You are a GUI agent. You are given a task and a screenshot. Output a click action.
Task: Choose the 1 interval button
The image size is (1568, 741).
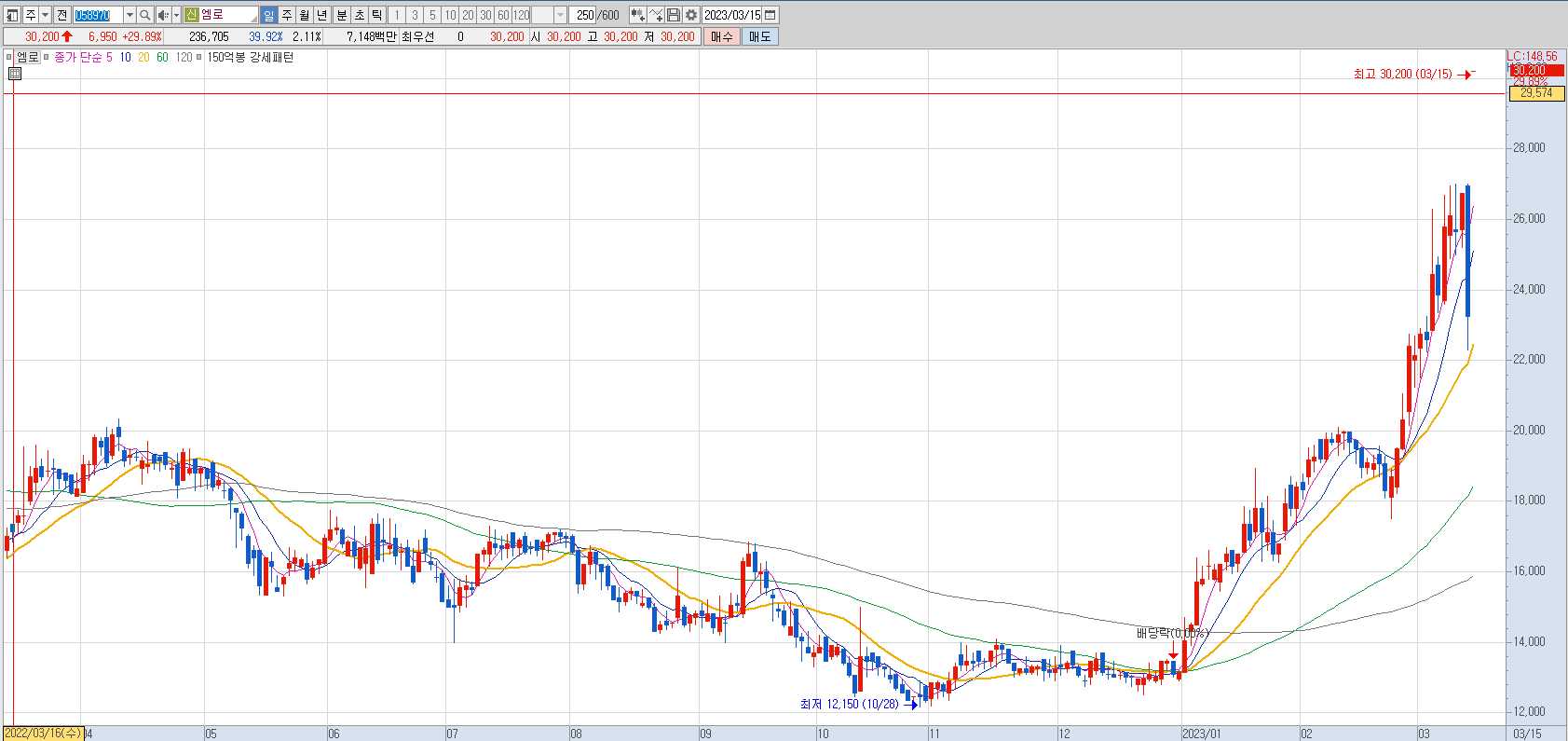(x=397, y=15)
